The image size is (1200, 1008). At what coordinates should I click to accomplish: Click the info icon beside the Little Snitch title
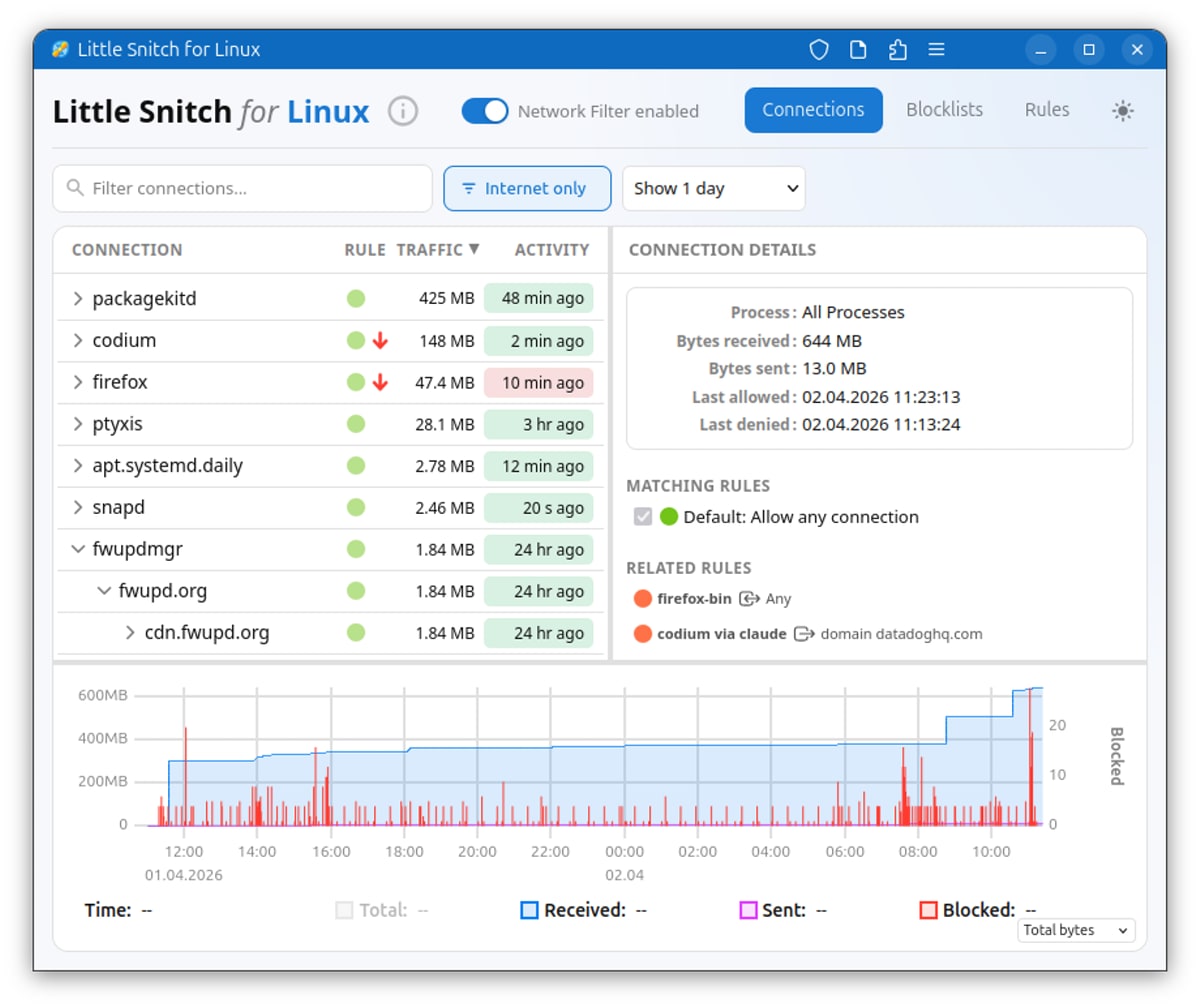[403, 111]
